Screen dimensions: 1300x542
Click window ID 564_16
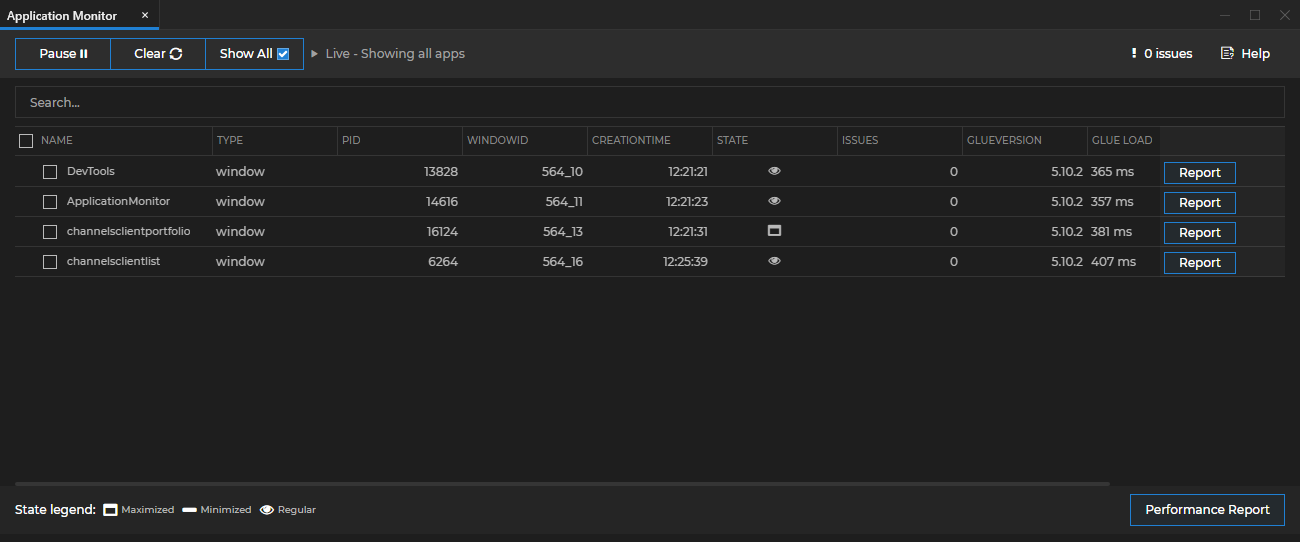pos(563,262)
